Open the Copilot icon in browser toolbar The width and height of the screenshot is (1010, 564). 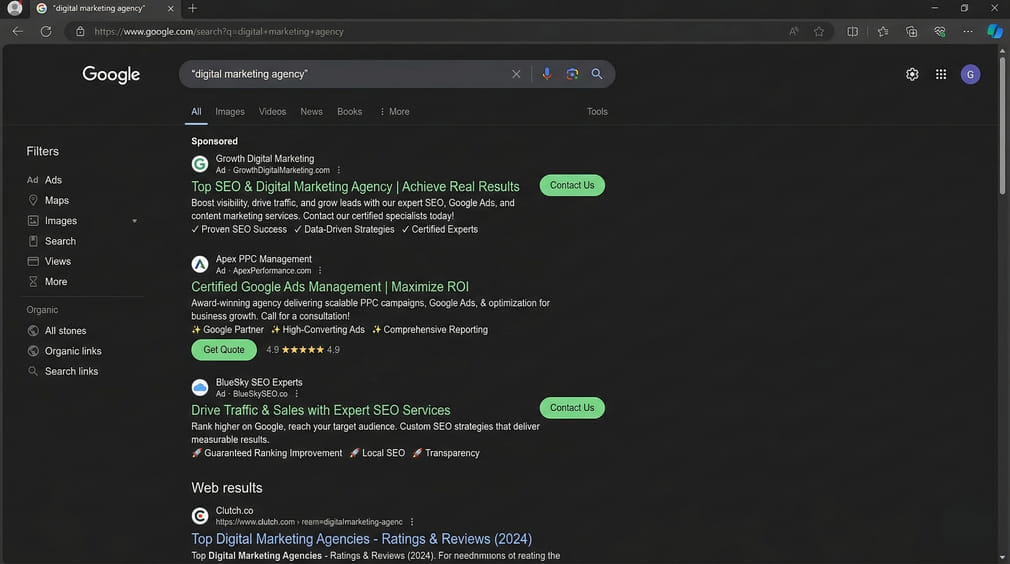pyautogui.click(x=995, y=31)
